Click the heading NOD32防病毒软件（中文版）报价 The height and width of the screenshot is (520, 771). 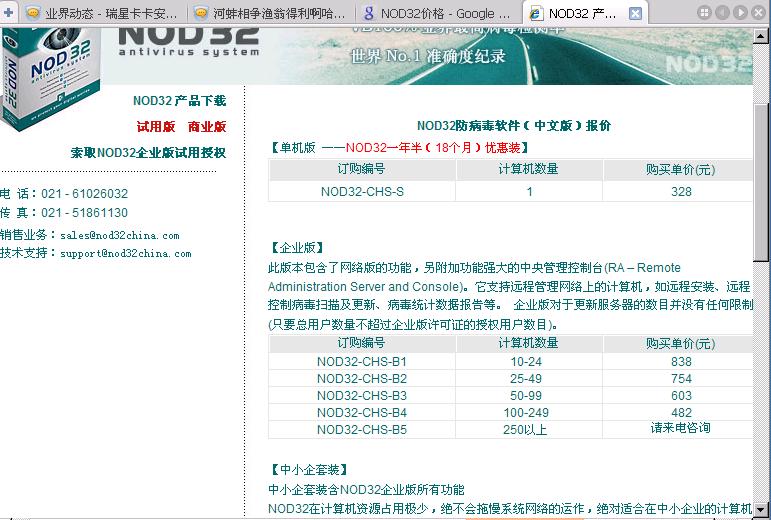coord(514,126)
